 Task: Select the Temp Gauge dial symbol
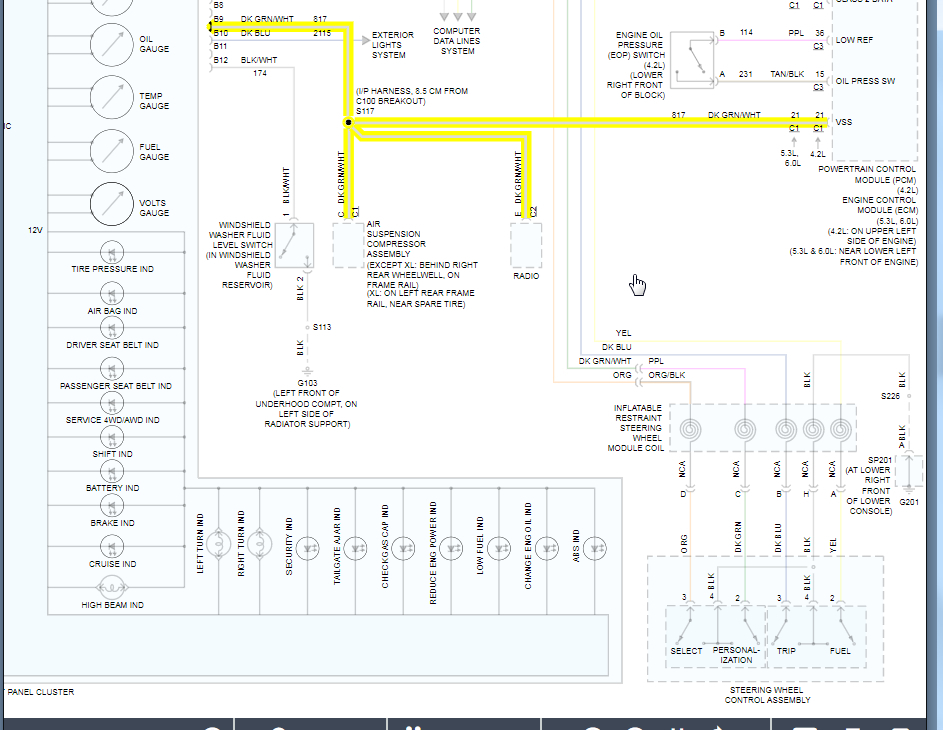pyautogui.click(x=112, y=98)
